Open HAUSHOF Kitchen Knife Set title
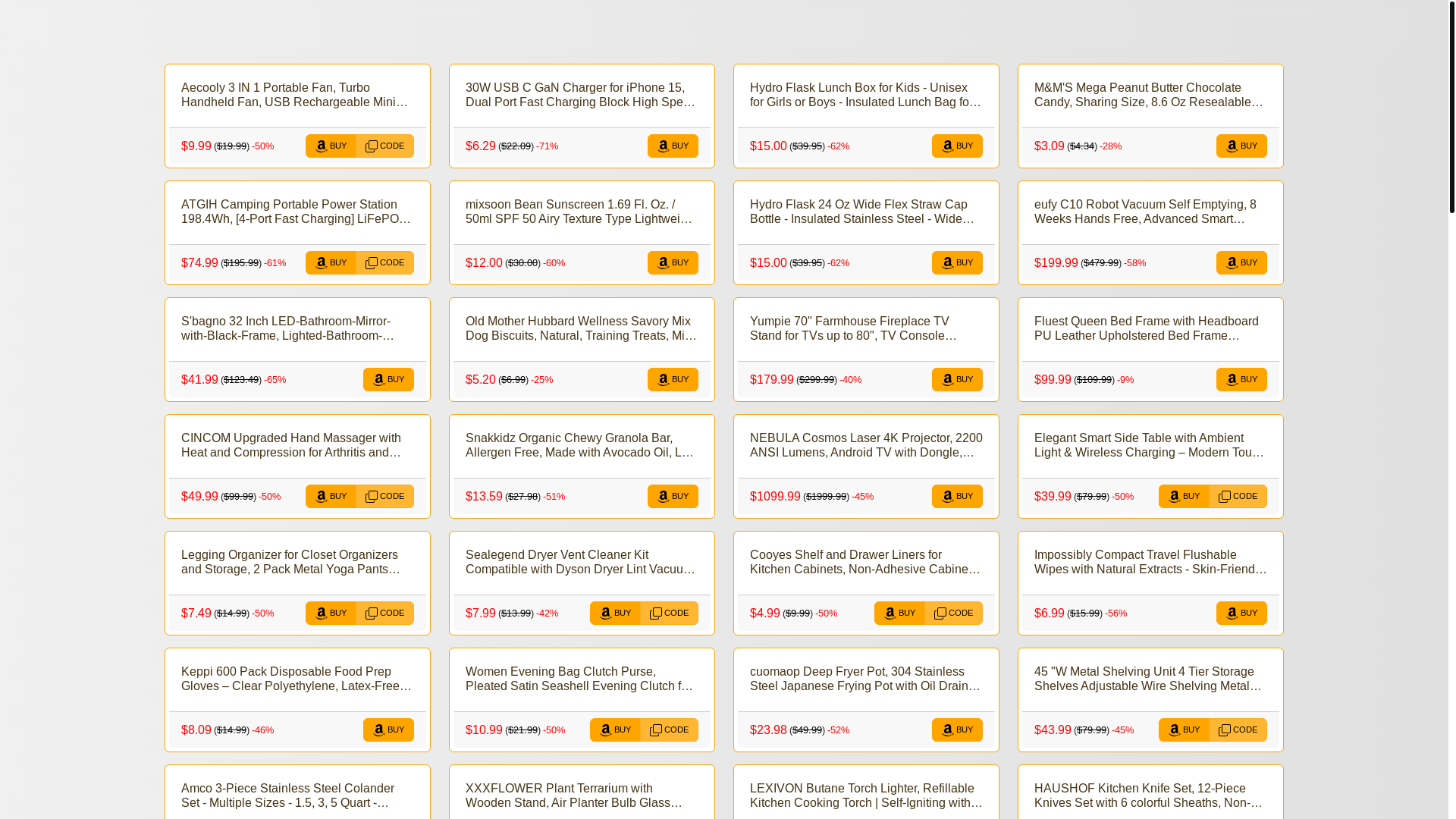The height and width of the screenshot is (819, 1456). [1150, 795]
